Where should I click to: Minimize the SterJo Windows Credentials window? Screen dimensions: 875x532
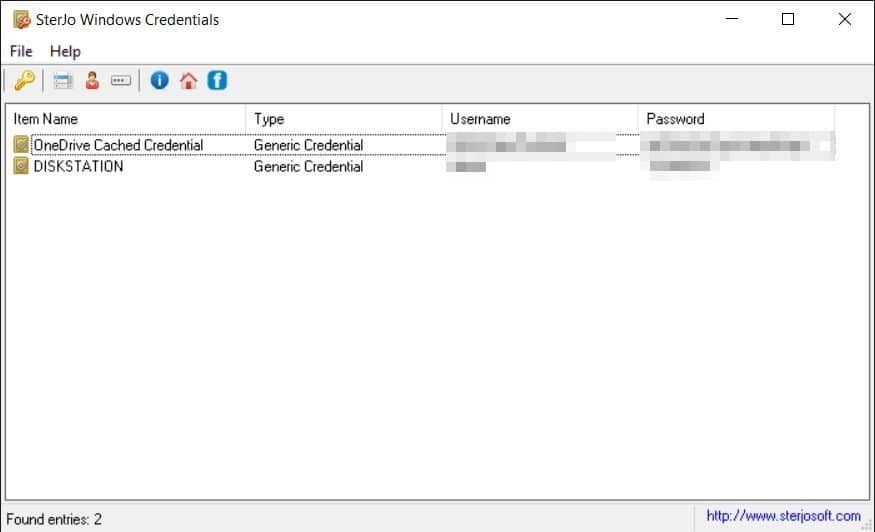[732, 19]
